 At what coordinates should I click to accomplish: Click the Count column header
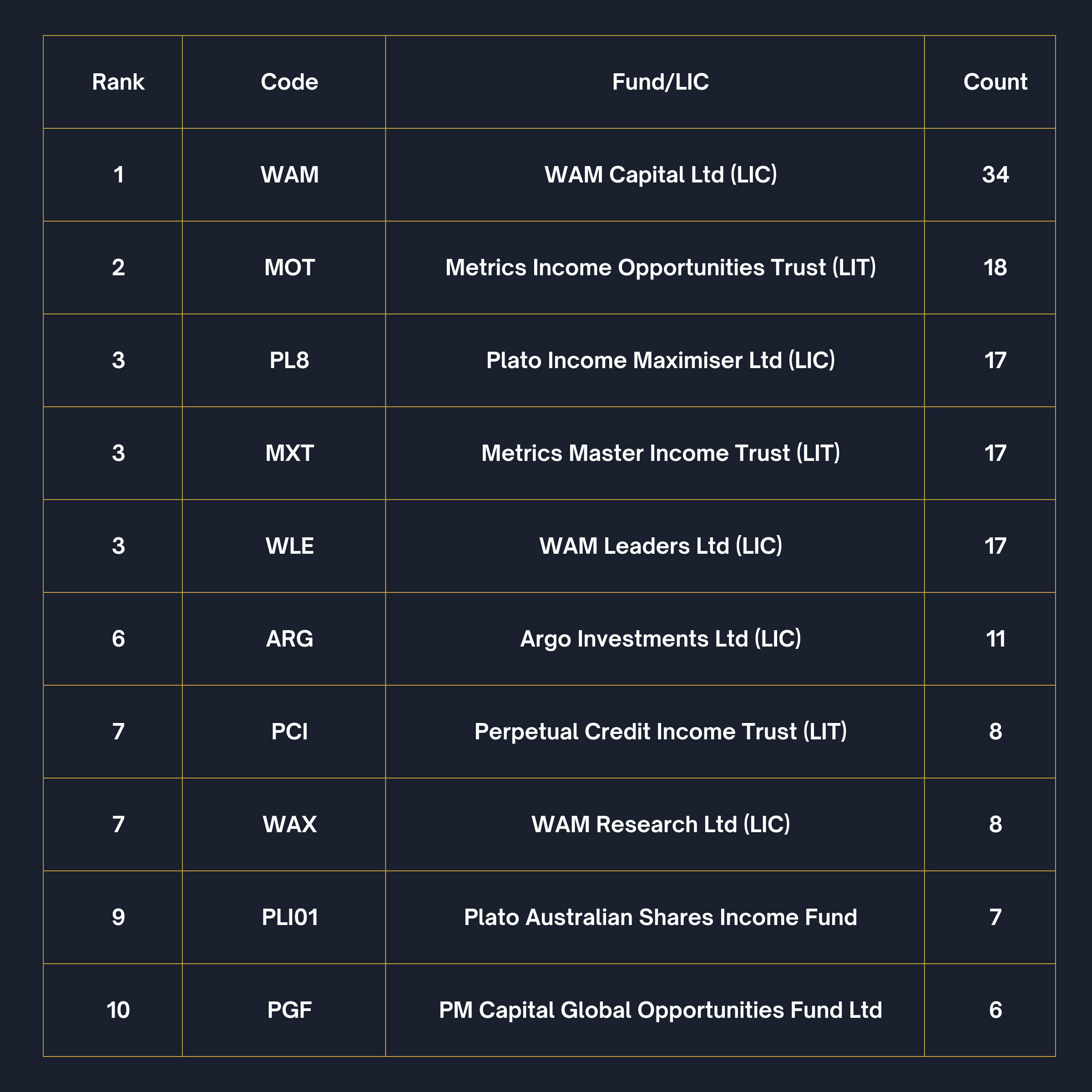coord(996,82)
